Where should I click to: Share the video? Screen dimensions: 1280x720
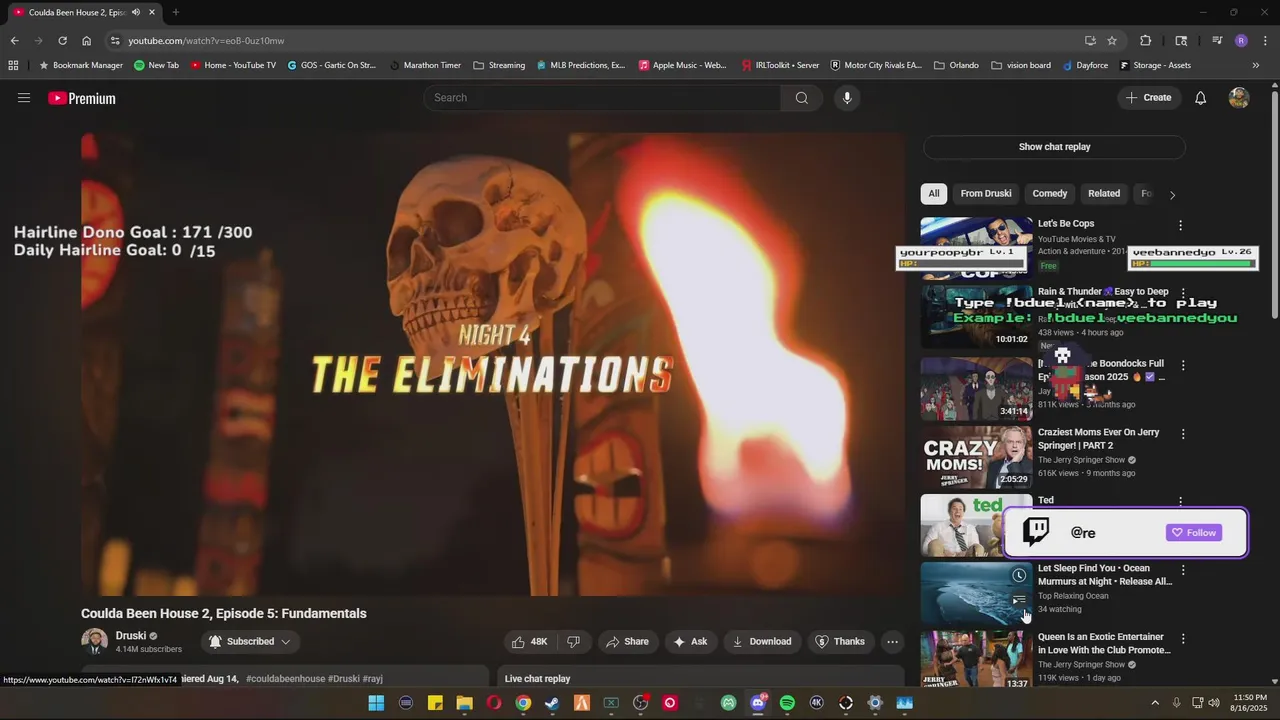(626, 642)
